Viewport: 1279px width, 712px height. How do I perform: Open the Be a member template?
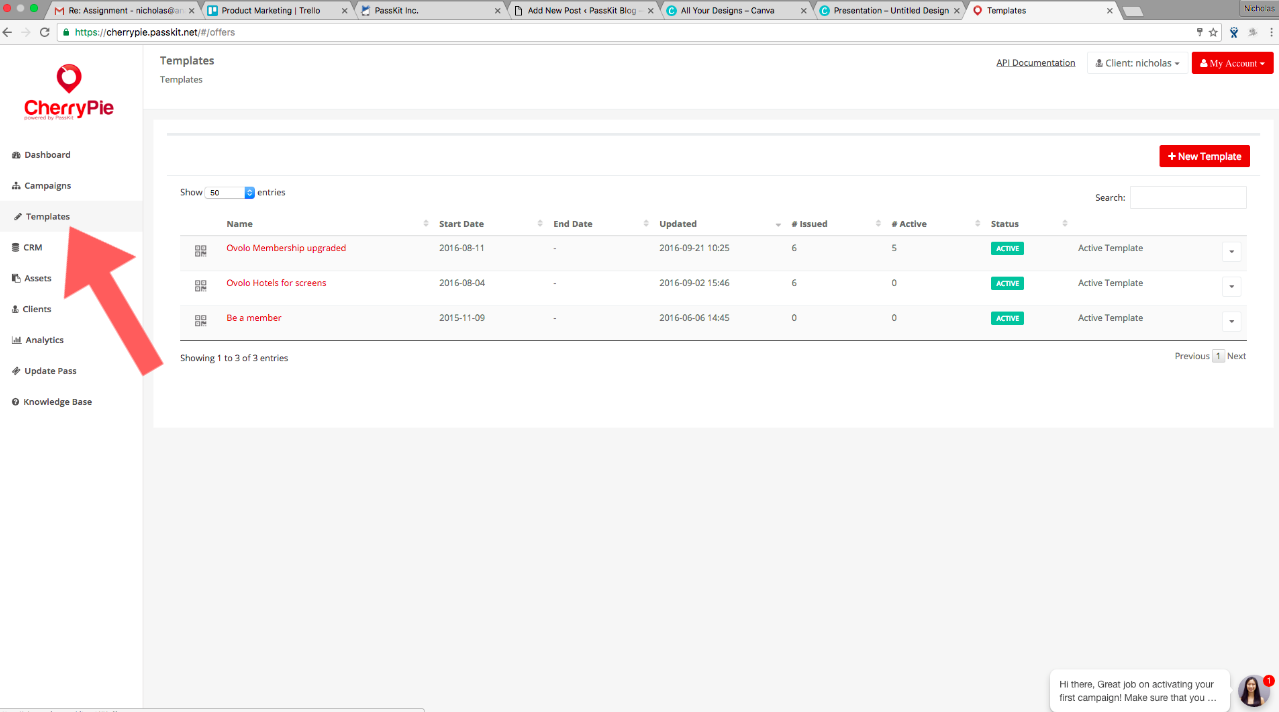tap(254, 318)
